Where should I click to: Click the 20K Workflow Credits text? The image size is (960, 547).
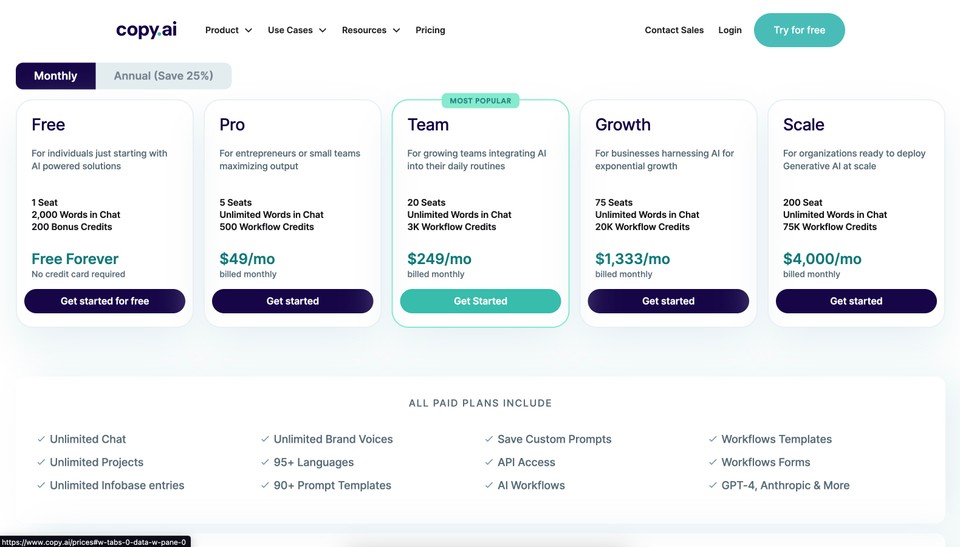pyautogui.click(x=642, y=227)
